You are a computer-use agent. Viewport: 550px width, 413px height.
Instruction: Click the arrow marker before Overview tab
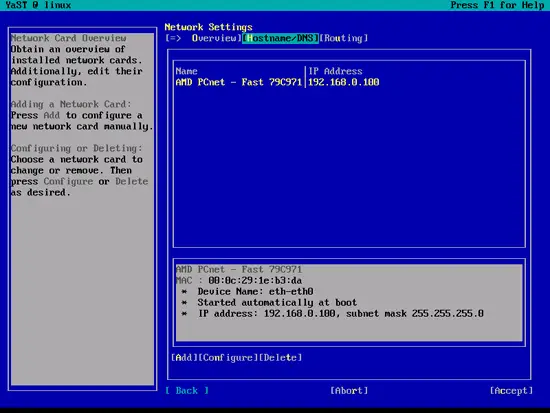tap(173, 38)
